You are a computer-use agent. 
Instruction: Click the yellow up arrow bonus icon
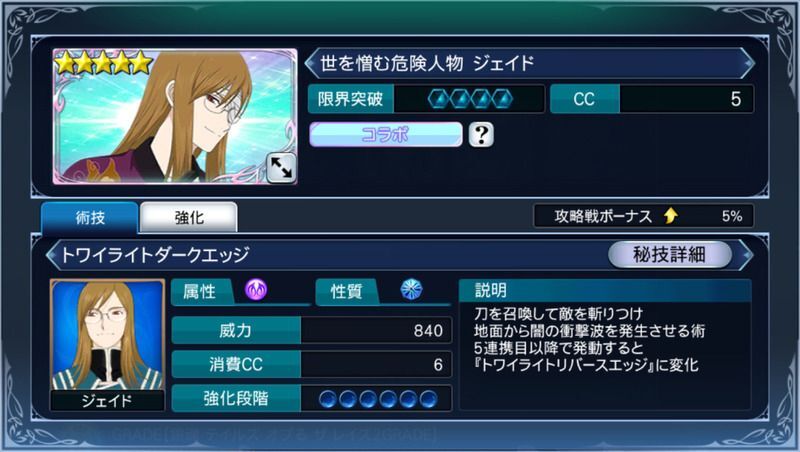coord(671,216)
